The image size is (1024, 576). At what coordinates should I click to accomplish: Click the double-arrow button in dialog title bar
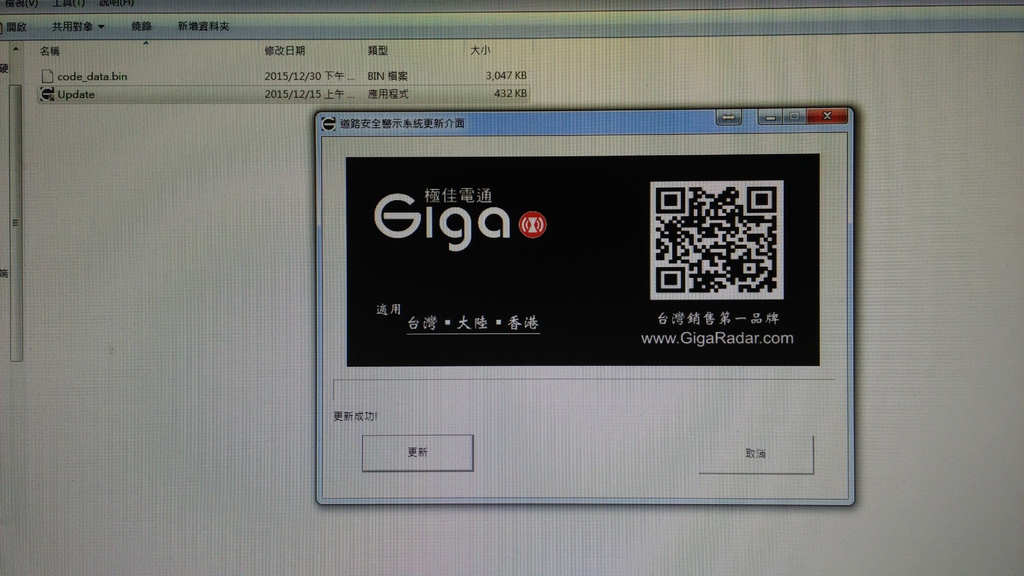point(728,118)
